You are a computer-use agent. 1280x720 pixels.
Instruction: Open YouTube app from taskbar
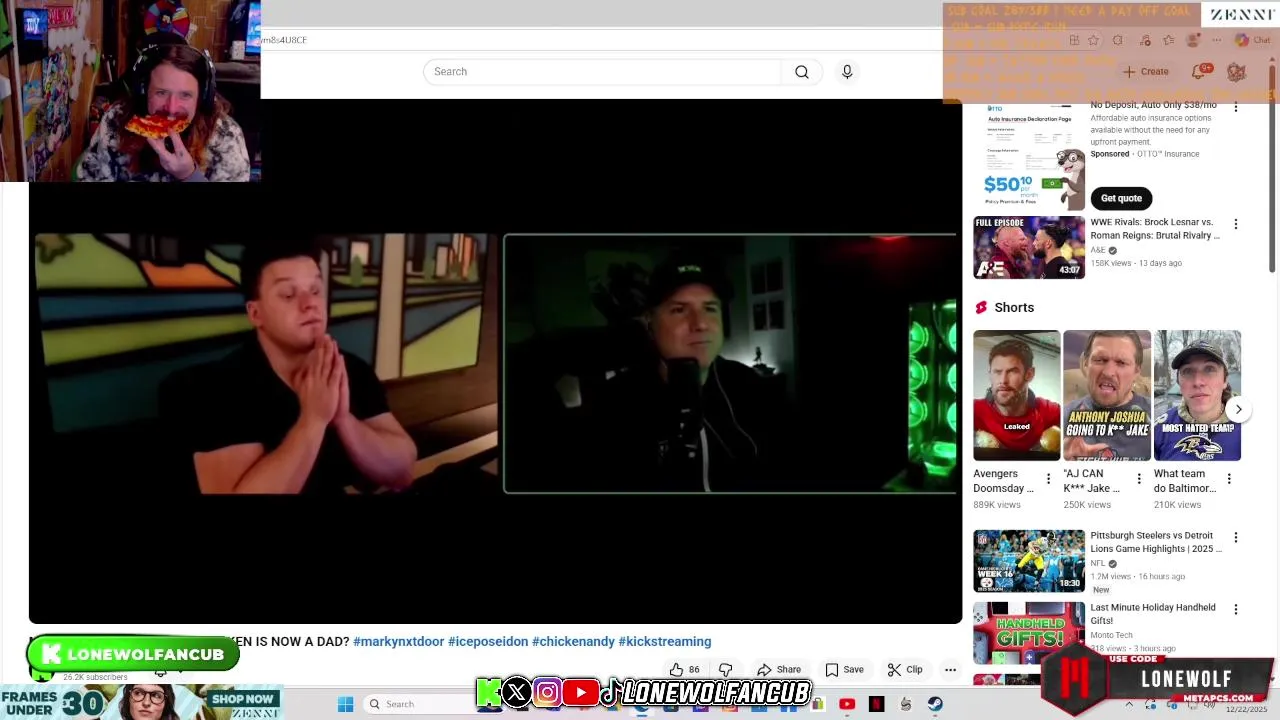[847, 704]
